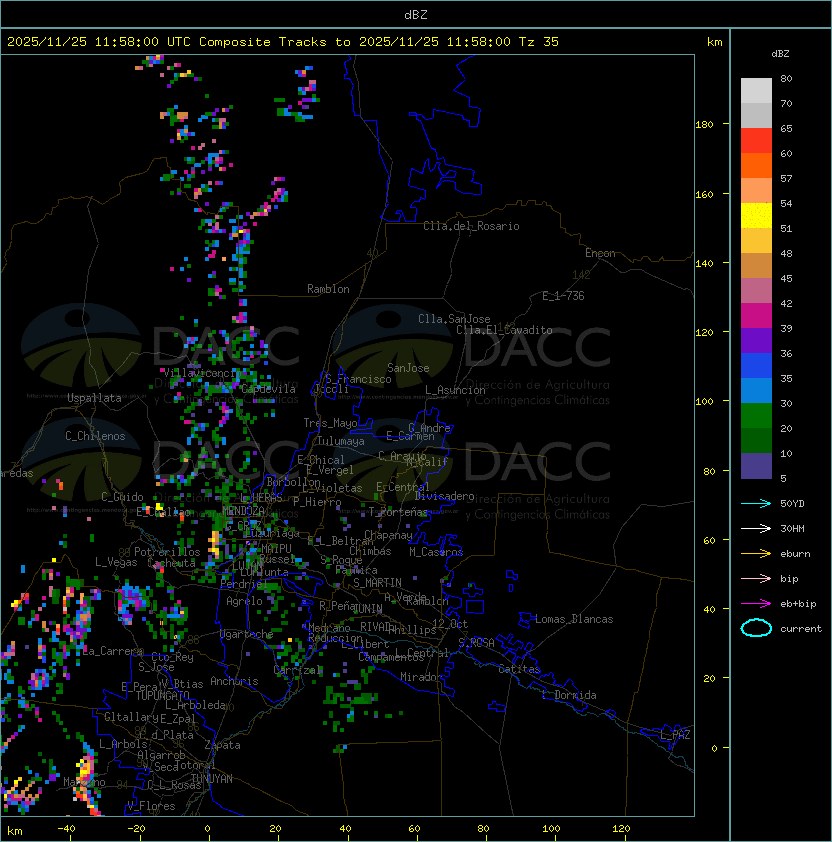Image resolution: width=832 pixels, height=842 pixels.
Task: Click the 'C_Chilenos' map label
Action: pyautogui.click(x=95, y=436)
